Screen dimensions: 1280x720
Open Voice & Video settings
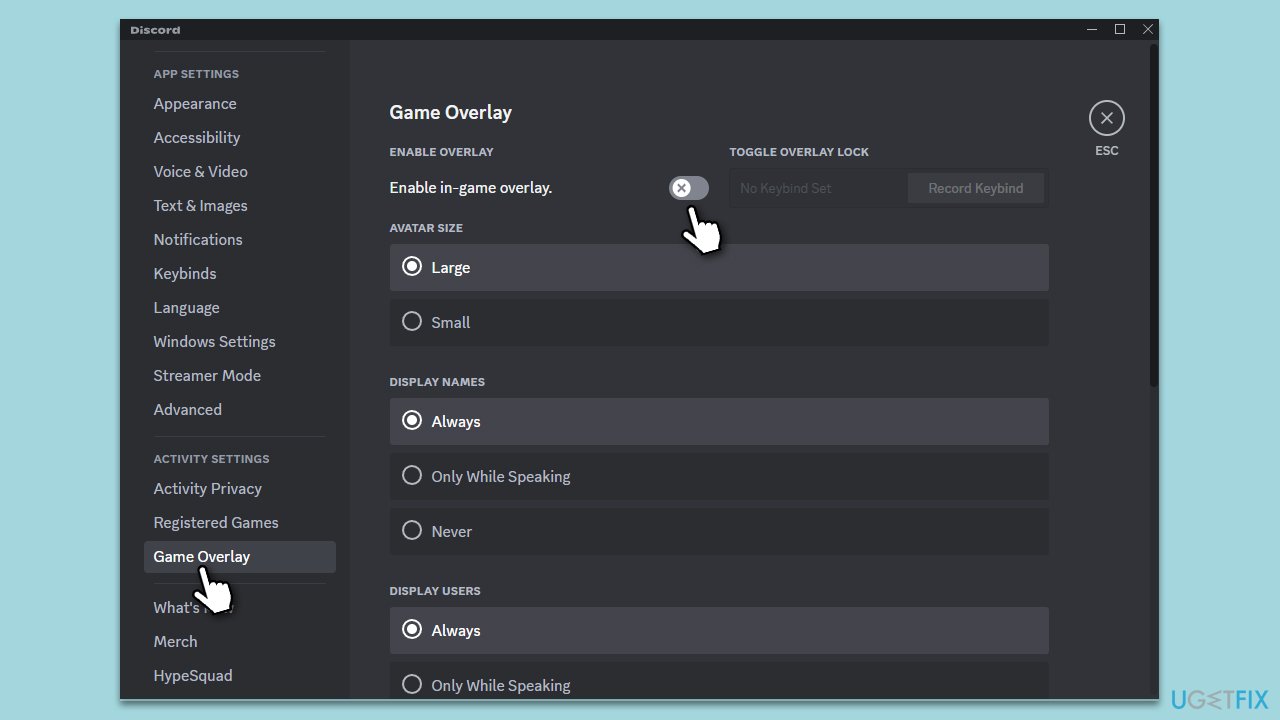coord(200,172)
